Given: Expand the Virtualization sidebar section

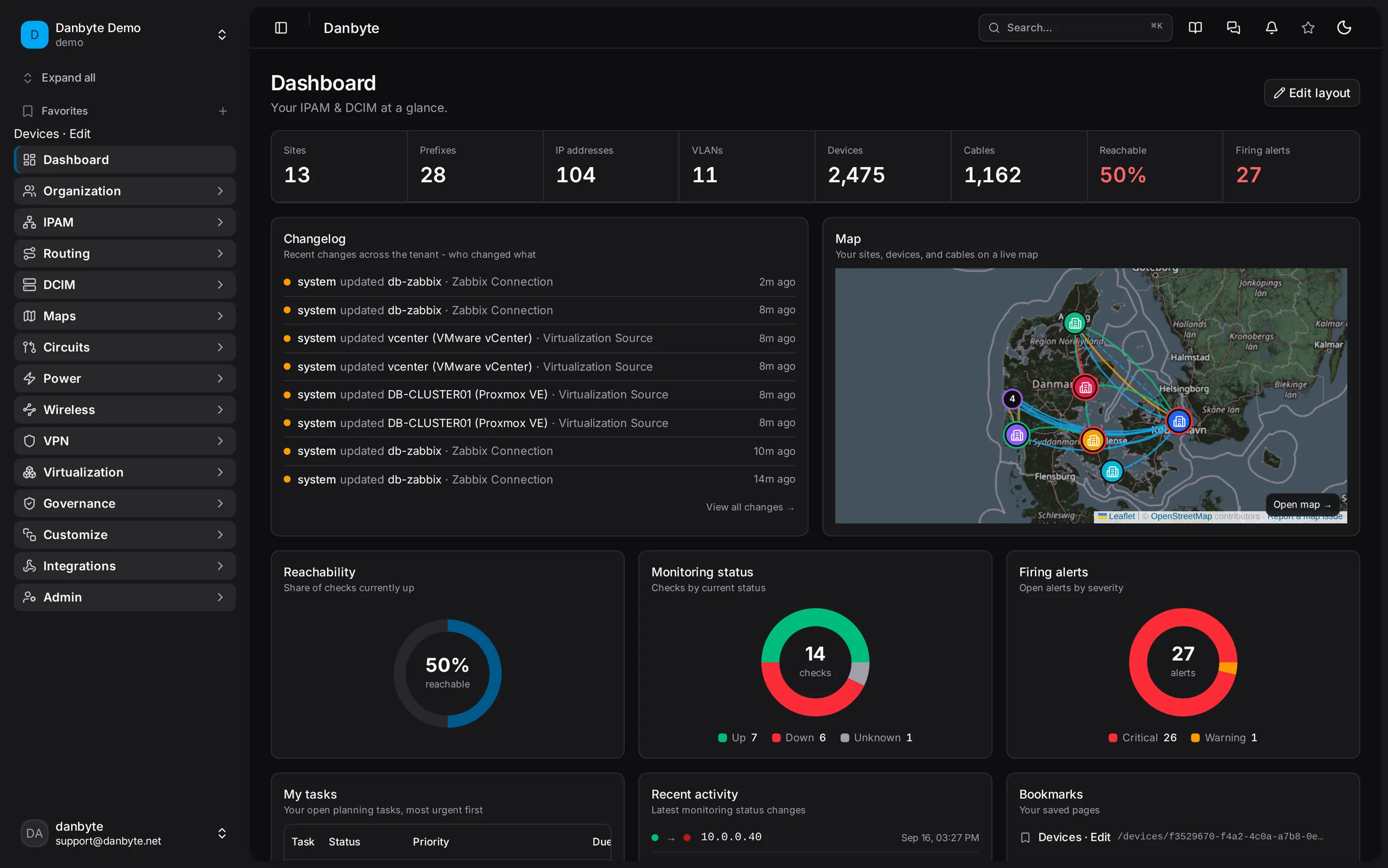Looking at the screenshot, I should [124, 472].
